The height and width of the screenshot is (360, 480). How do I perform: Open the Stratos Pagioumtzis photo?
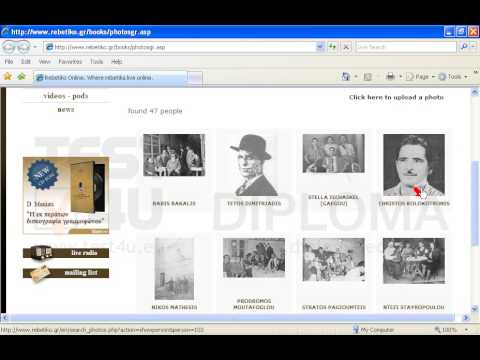tap(334, 260)
